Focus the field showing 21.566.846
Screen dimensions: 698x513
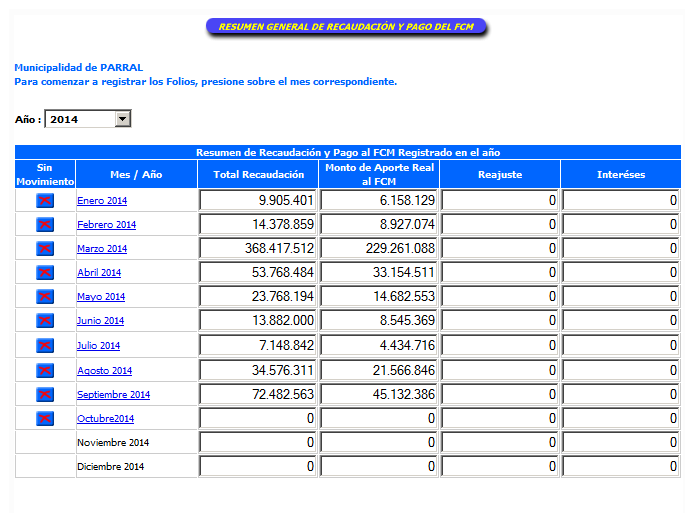[379, 370]
